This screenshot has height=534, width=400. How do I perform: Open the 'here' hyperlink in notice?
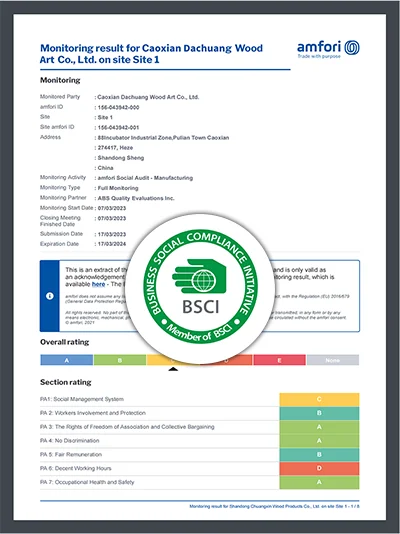[98, 284]
